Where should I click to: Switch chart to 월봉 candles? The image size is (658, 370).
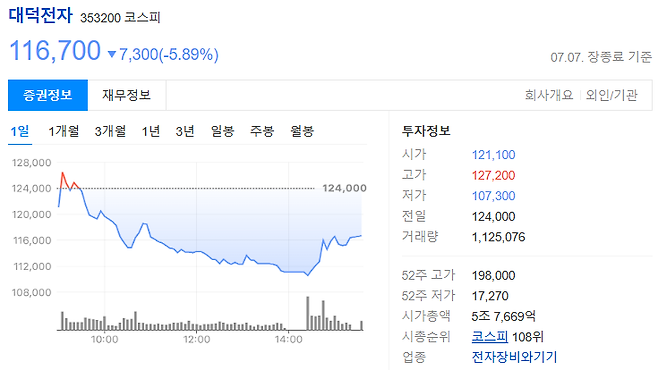(x=302, y=132)
